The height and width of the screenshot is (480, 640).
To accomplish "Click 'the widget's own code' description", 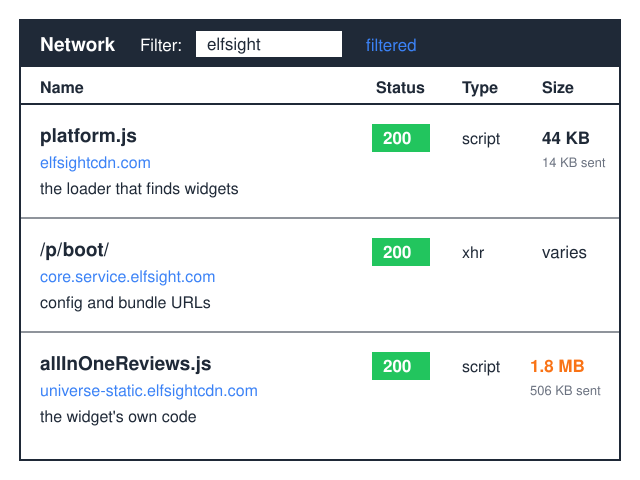I will point(118,417).
